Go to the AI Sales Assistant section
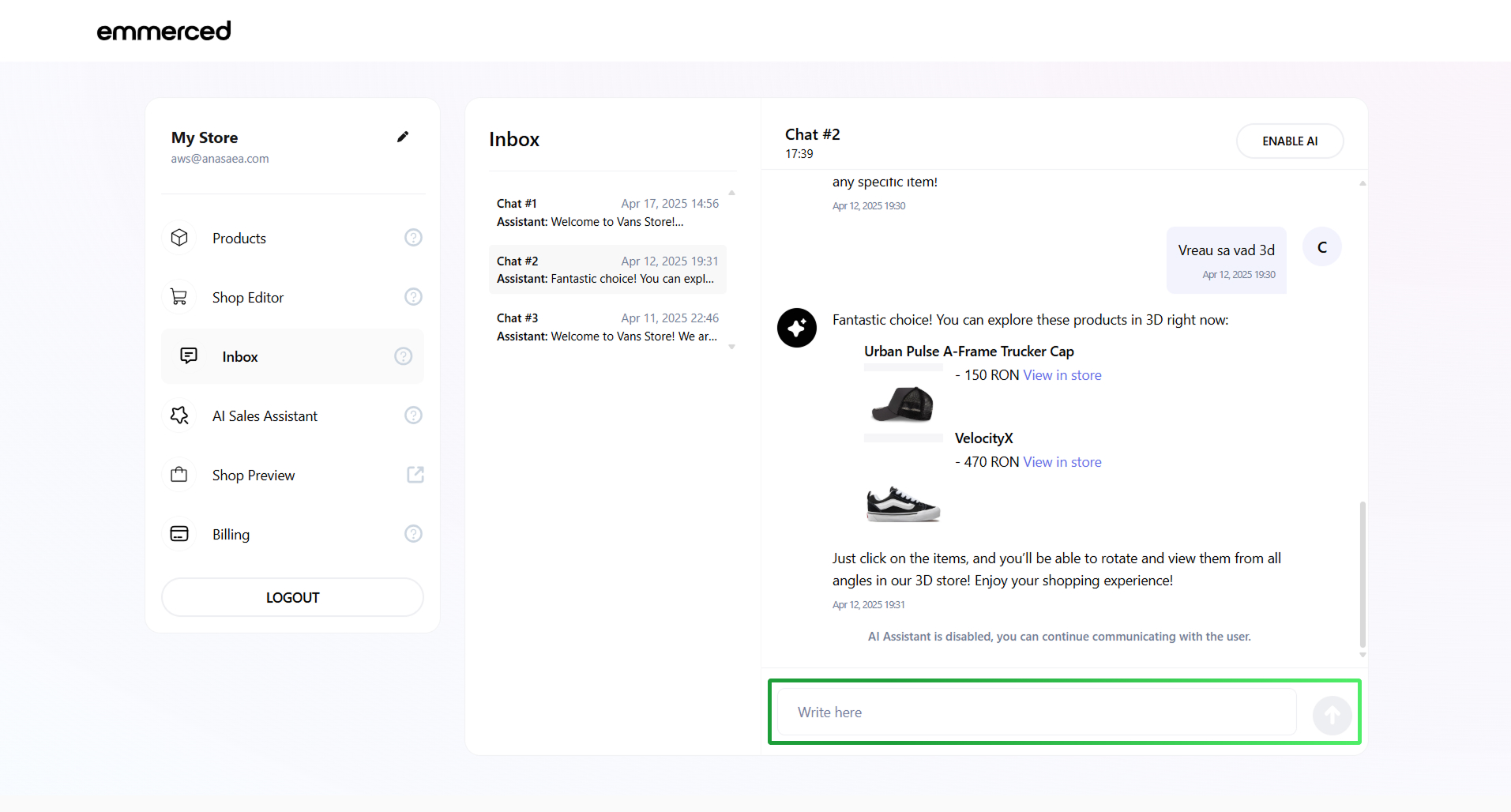 [x=265, y=416]
